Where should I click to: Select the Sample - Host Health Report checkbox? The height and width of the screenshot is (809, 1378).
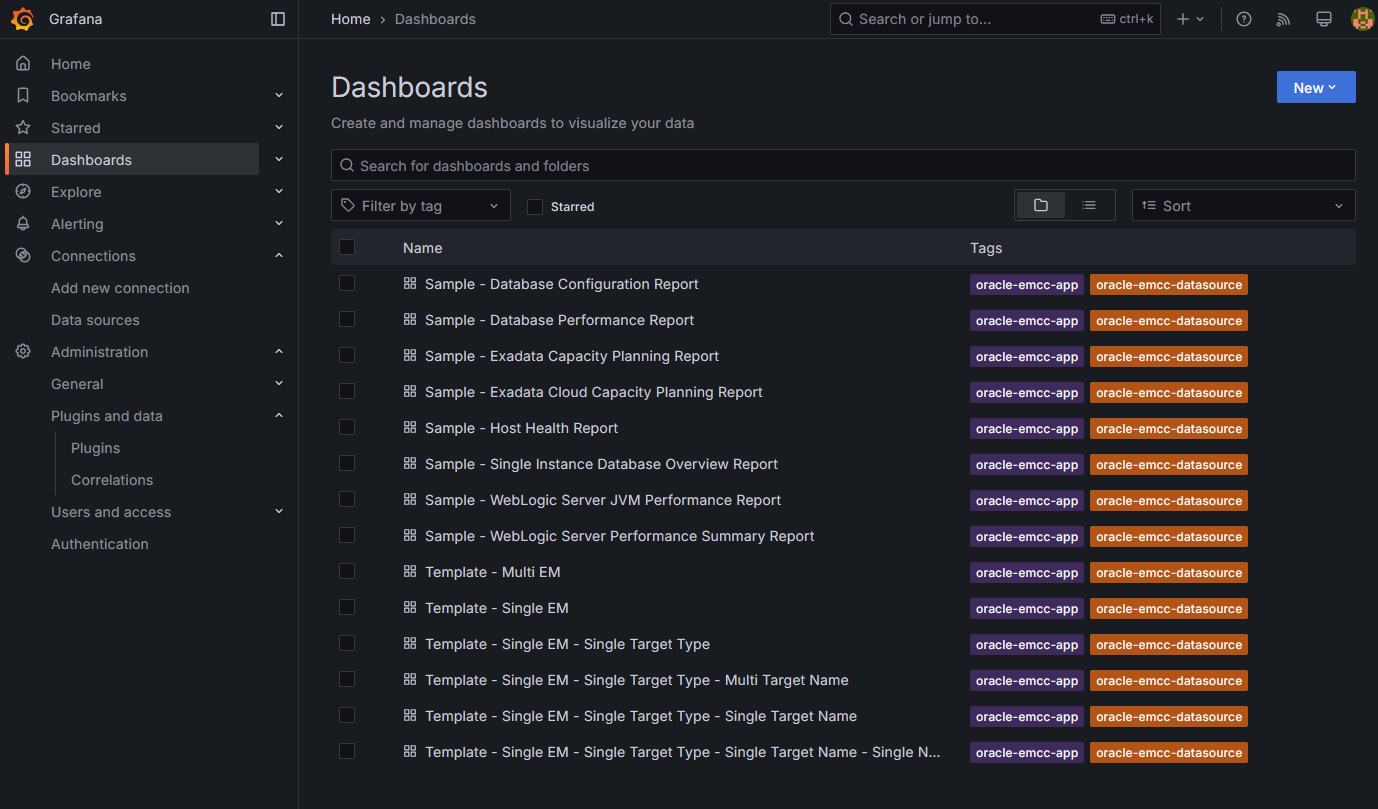(347, 427)
